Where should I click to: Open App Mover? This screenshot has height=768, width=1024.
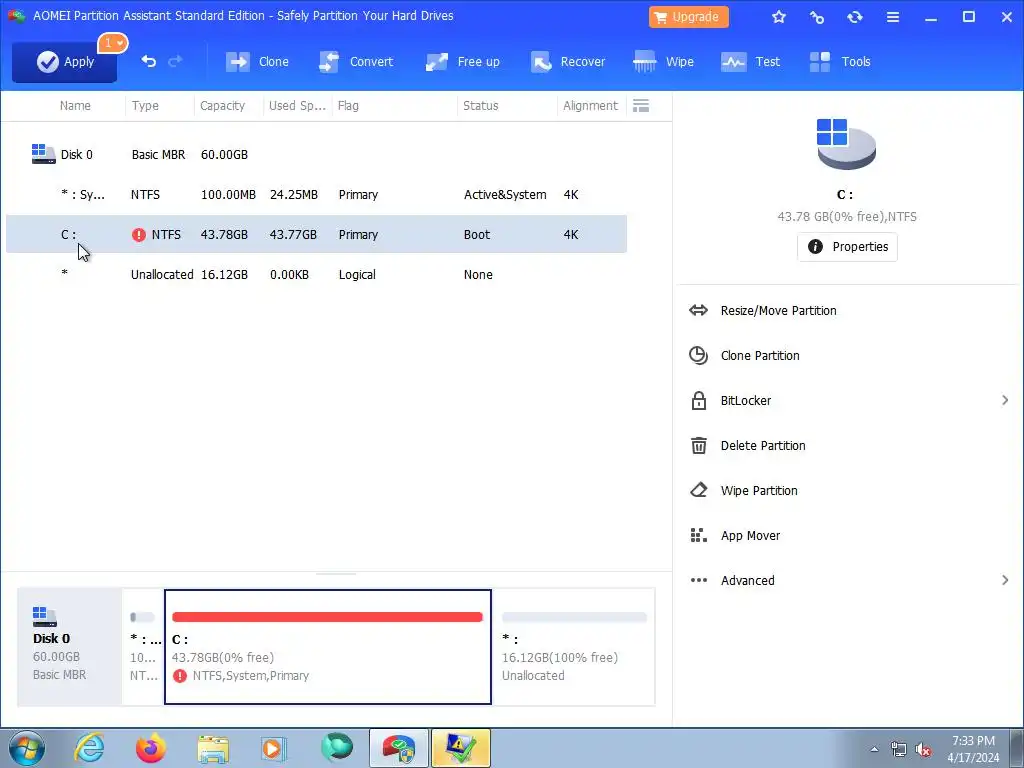point(750,536)
